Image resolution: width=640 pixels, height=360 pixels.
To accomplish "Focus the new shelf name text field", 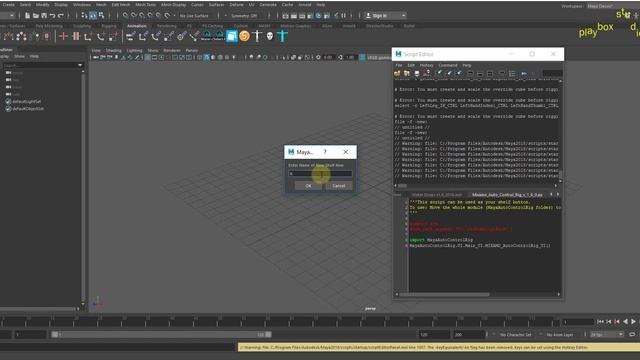I will (x=320, y=174).
